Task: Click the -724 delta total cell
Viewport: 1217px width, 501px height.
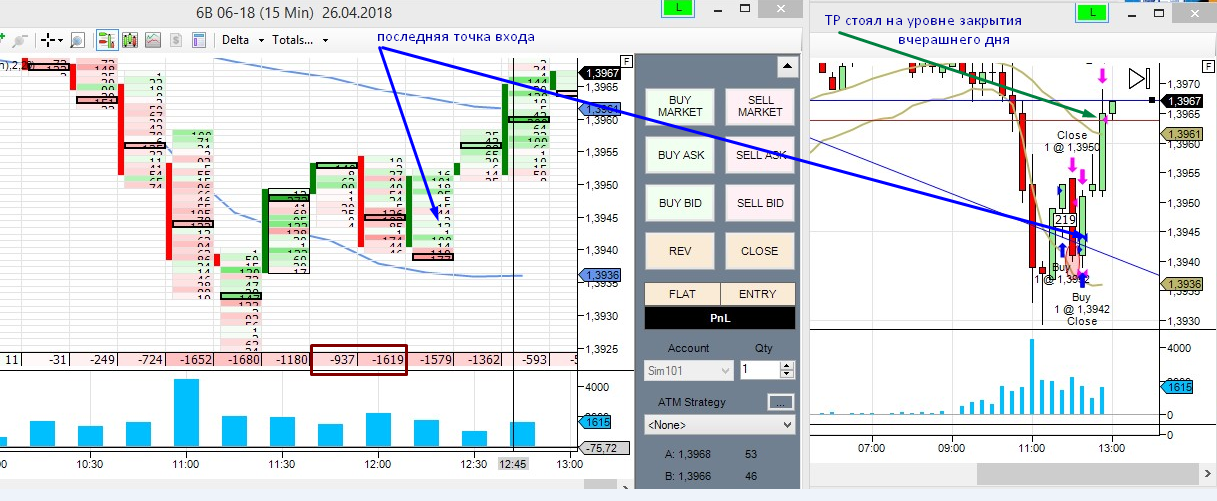Action: click(x=144, y=359)
